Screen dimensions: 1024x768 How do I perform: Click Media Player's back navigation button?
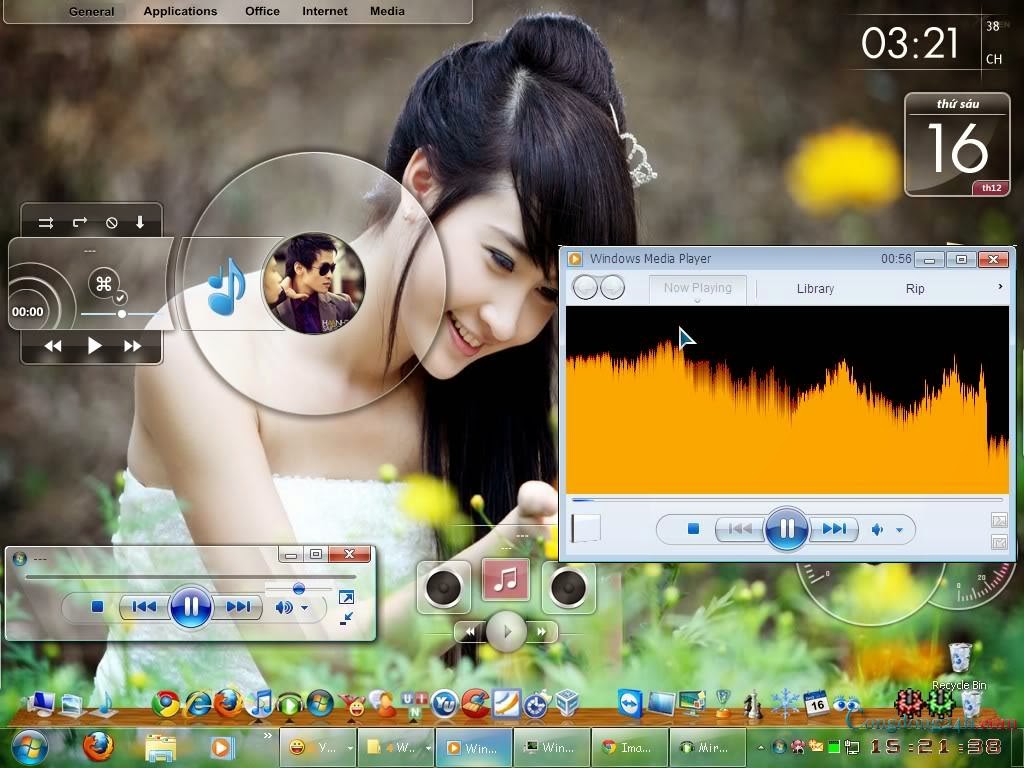point(585,287)
